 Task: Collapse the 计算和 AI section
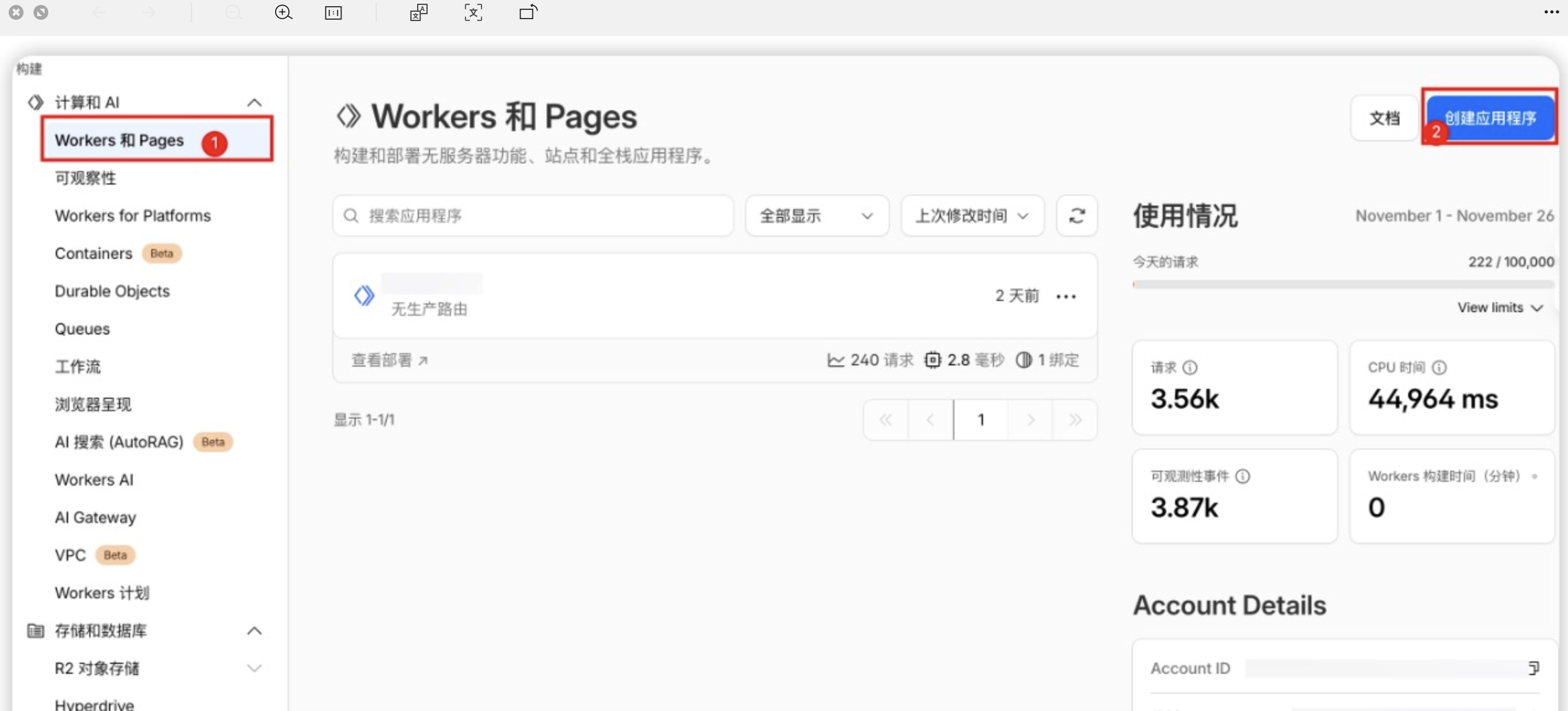click(254, 102)
